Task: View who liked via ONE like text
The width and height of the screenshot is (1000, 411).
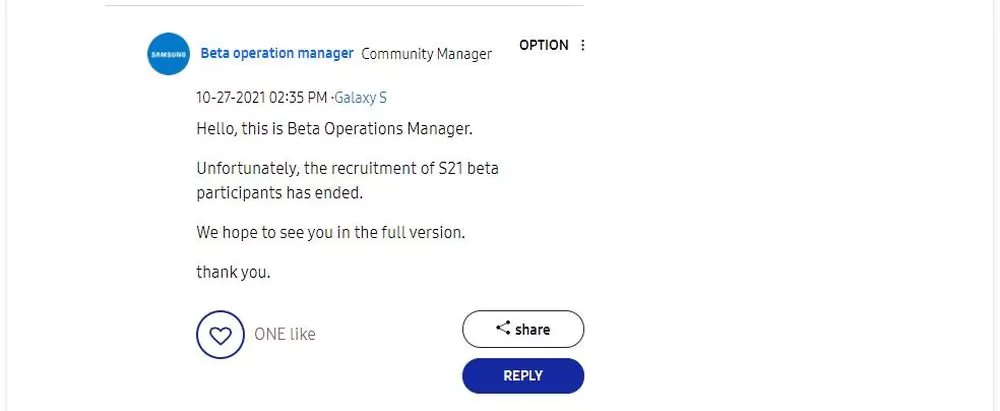Action: point(284,334)
